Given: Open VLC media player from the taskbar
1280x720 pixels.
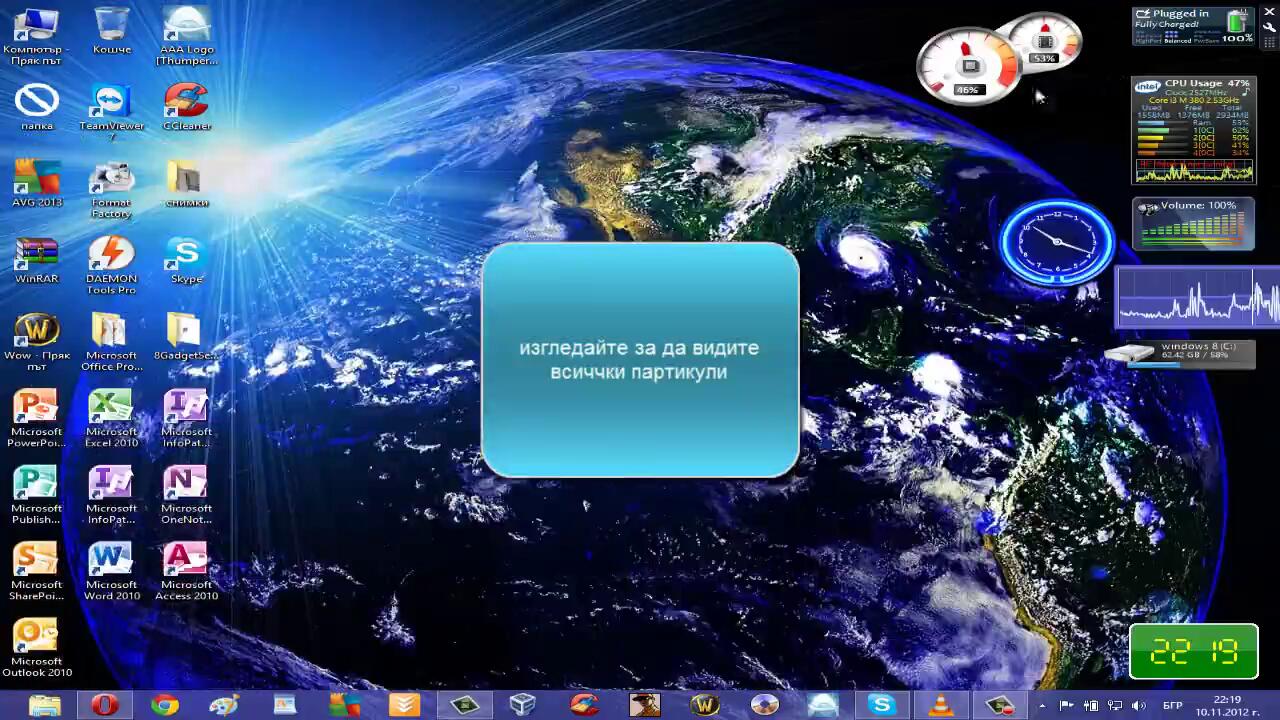Looking at the screenshot, I should click(941, 705).
